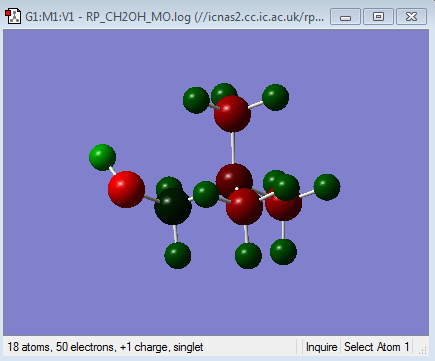This screenshot has width=435, height=361.
Task: Click the resize grip in status bar corner
Action: tap(423, 350)
